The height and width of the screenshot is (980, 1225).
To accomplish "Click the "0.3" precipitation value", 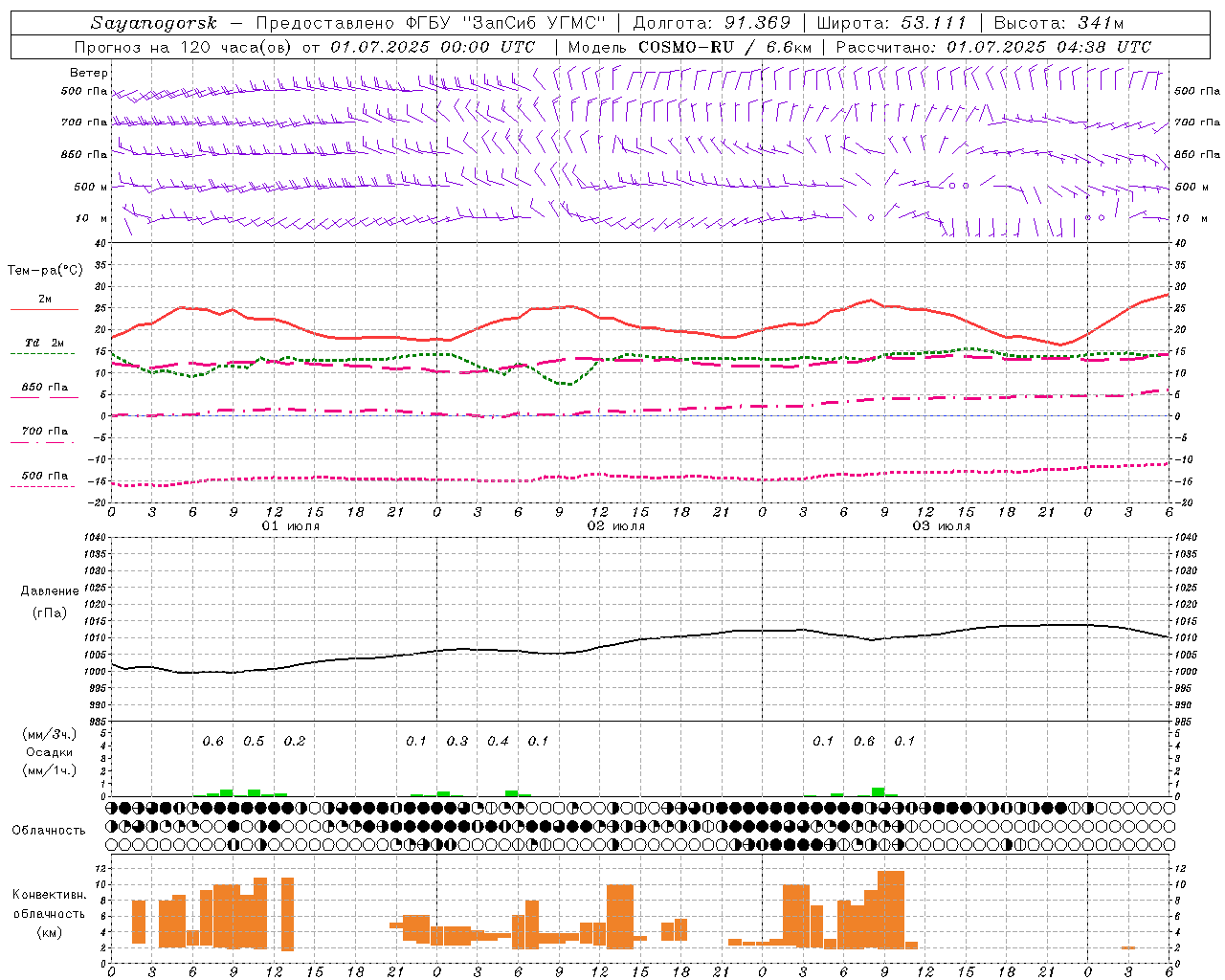I will (x=457, y=742).
